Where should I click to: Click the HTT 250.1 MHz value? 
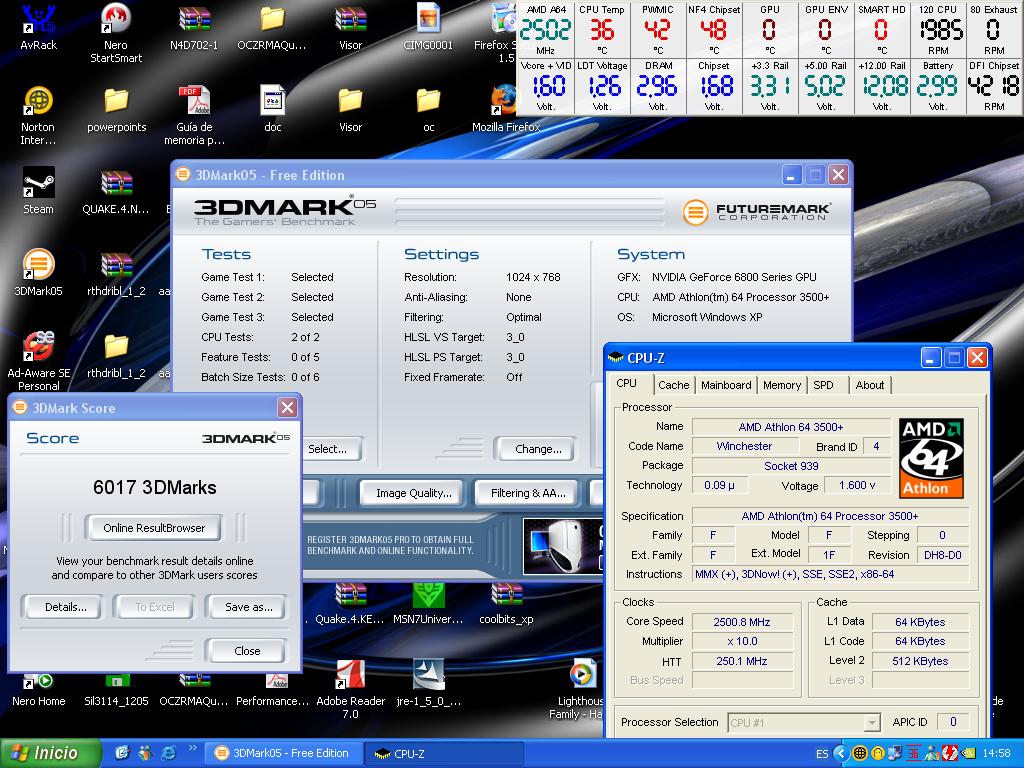coord(741,661)
